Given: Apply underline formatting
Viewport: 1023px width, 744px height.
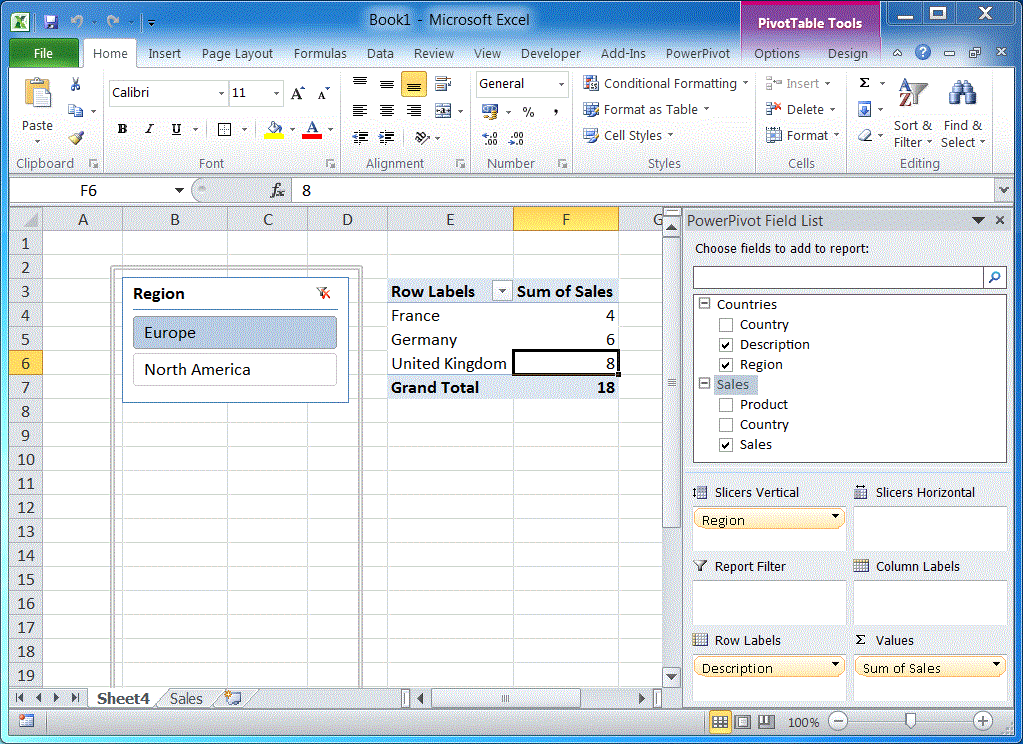Looking at the screenshot, I should 176,129.
